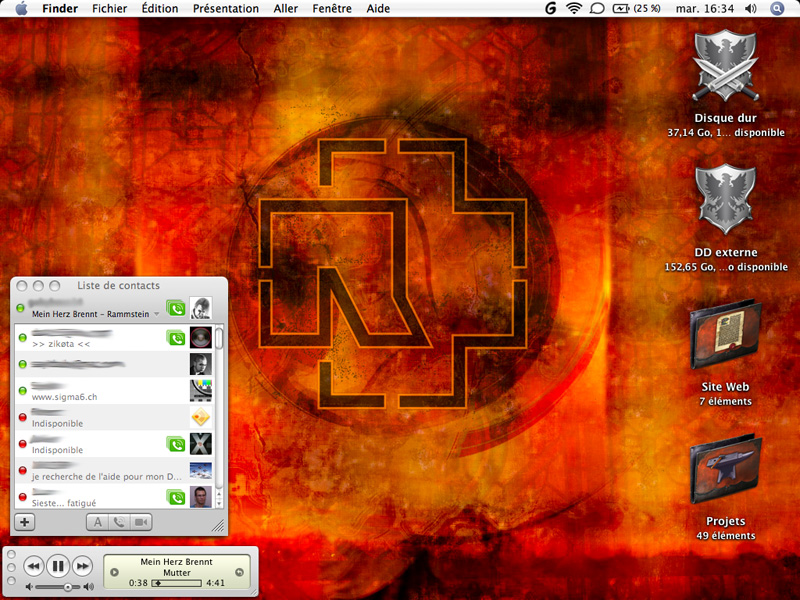Add a contact with the plus button
800x600 pixels.
click(x=24, y=522)
